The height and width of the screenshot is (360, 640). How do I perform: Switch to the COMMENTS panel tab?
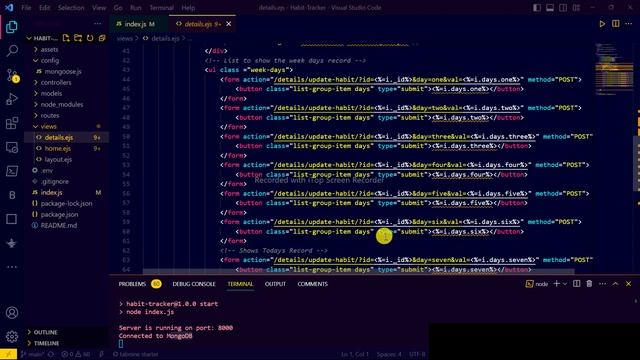(x=312, y=284)
